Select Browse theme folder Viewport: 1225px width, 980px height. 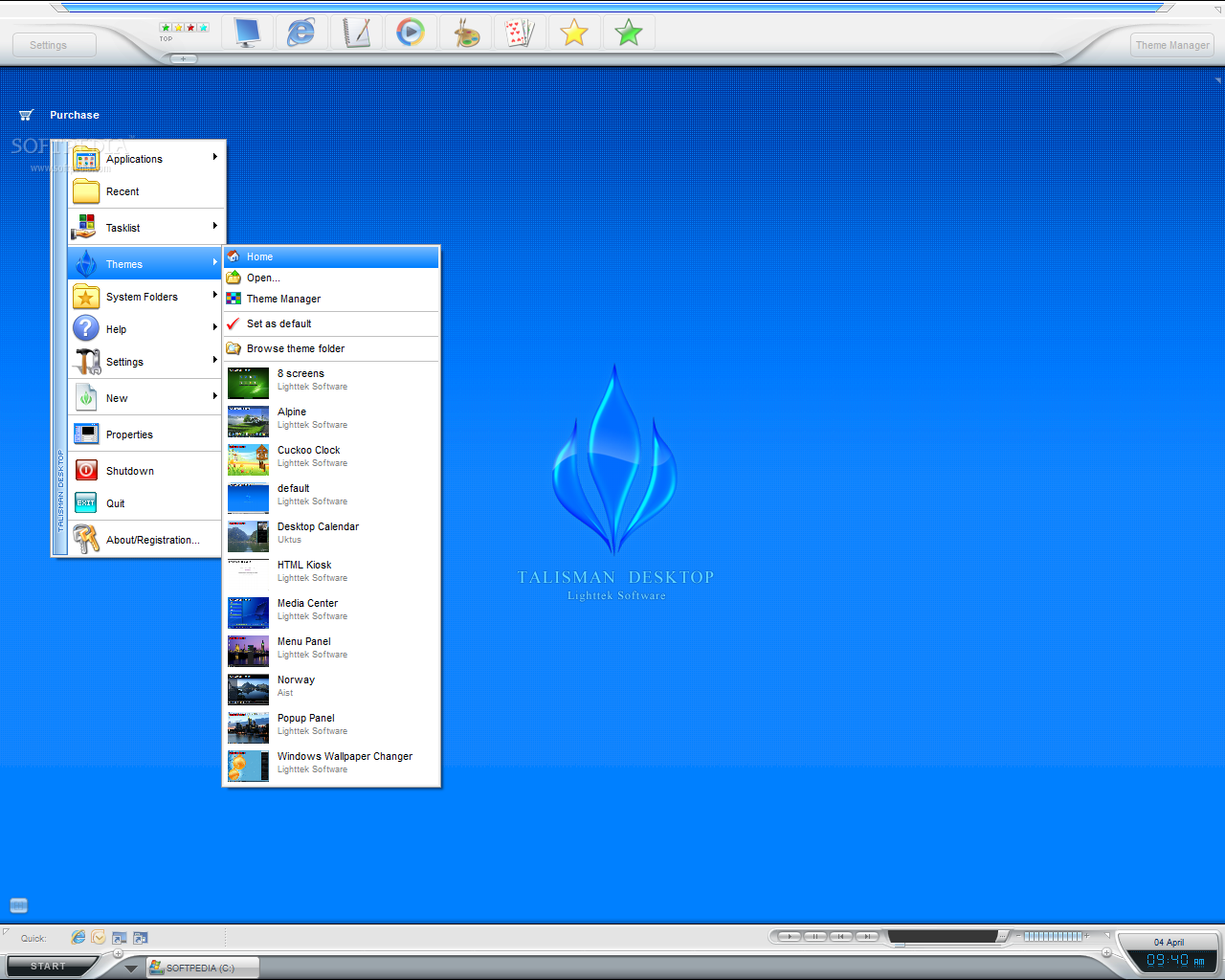[x=331, y=348]
